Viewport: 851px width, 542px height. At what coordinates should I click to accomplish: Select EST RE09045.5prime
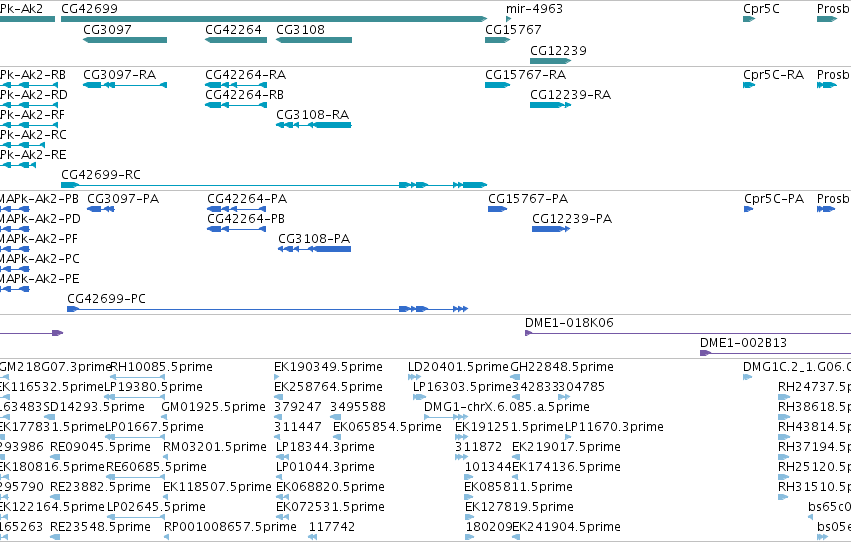[x=100, y=447]
